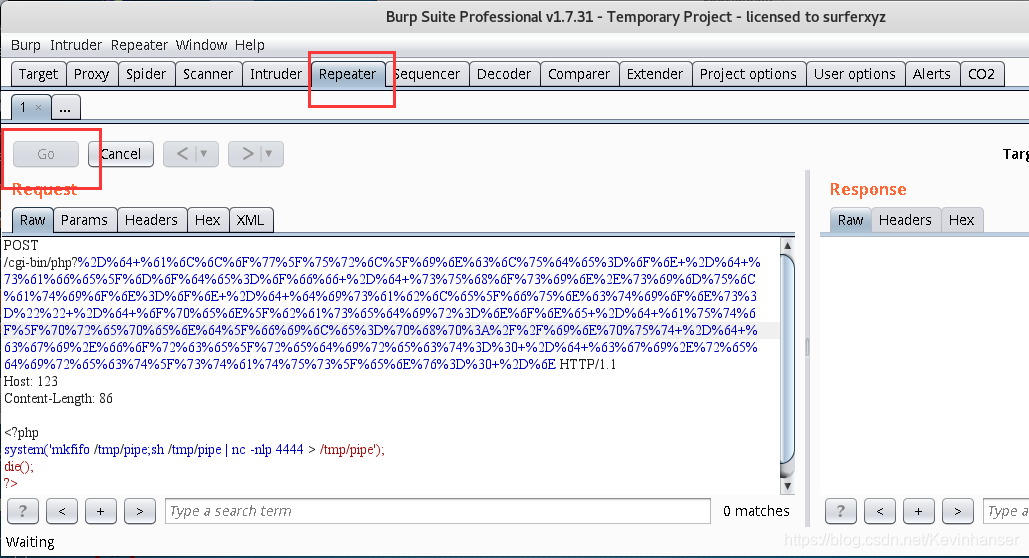Close Repeater tab 1 with x
Image resolution: width=1029 pixels, height=558 pixels.
click(39, 108)
